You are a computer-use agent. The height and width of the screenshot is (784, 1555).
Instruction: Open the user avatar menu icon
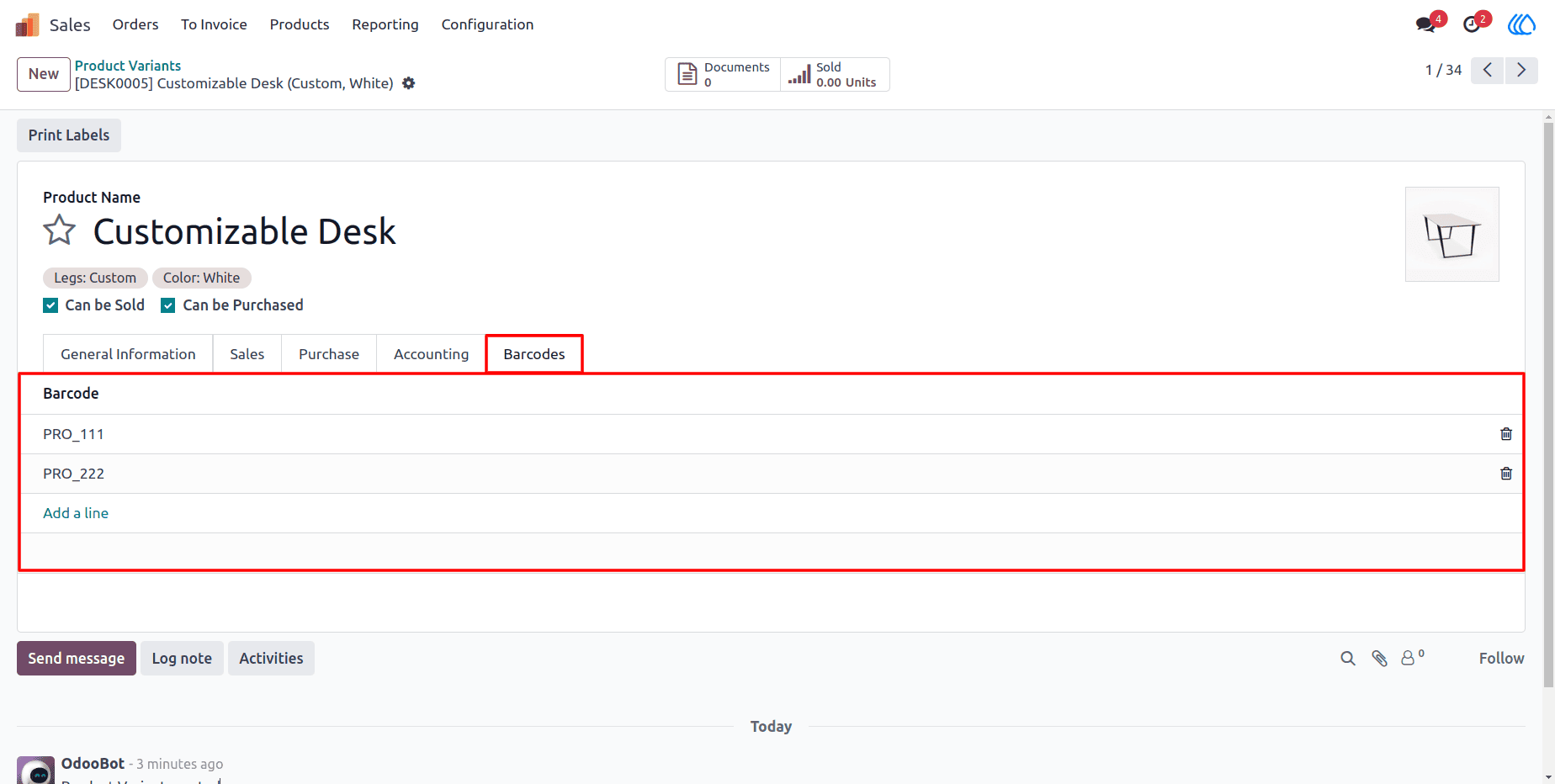[1521, 24]
